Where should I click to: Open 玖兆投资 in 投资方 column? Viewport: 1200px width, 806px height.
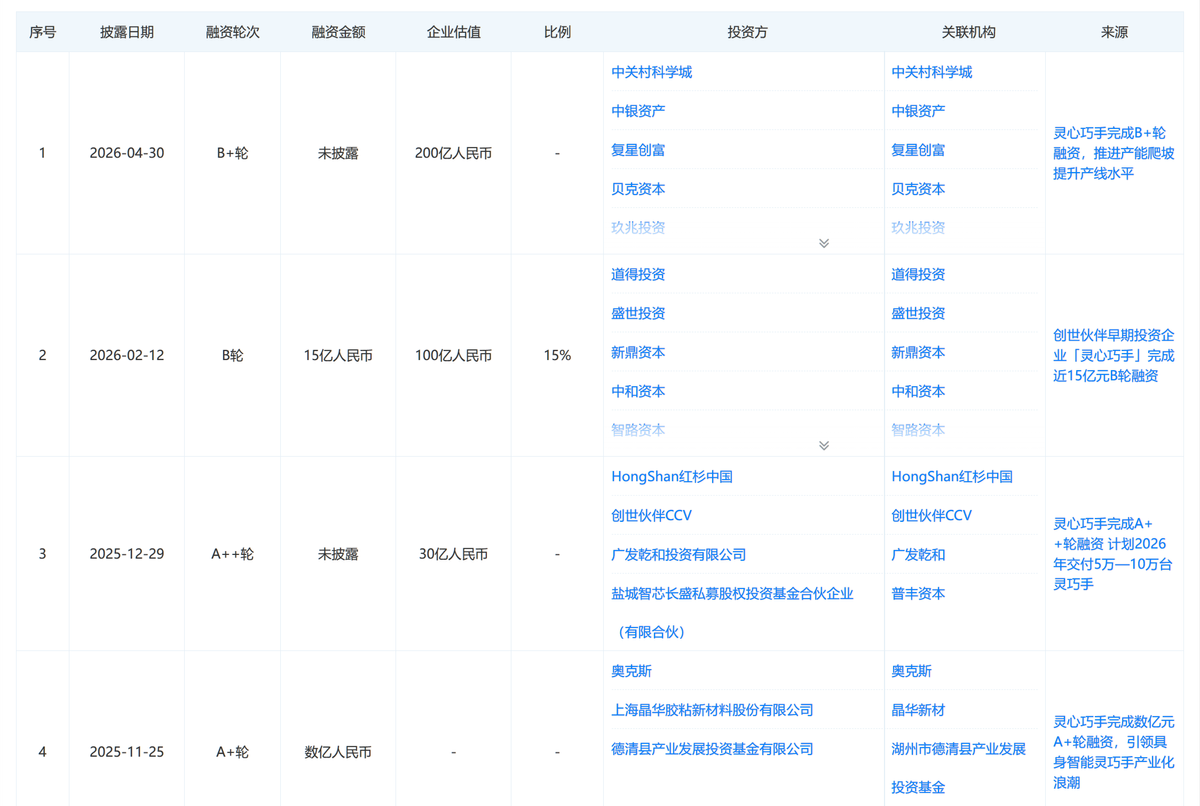coord(638,227)
